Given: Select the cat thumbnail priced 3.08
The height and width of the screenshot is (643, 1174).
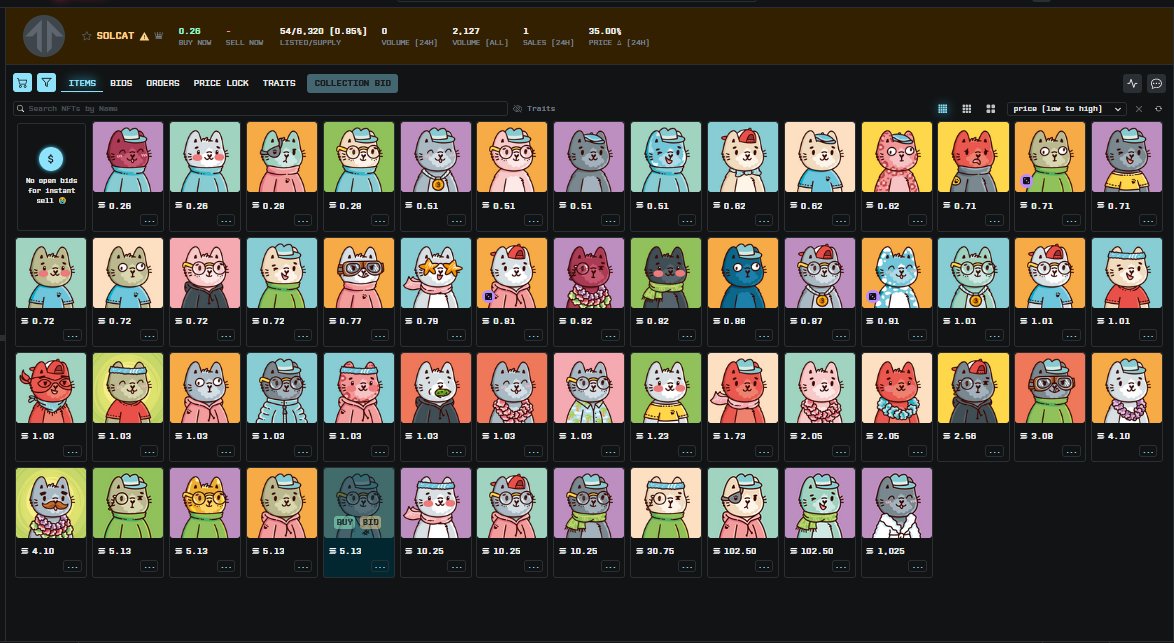Looking at the screenshot, I should (1050, 388).
